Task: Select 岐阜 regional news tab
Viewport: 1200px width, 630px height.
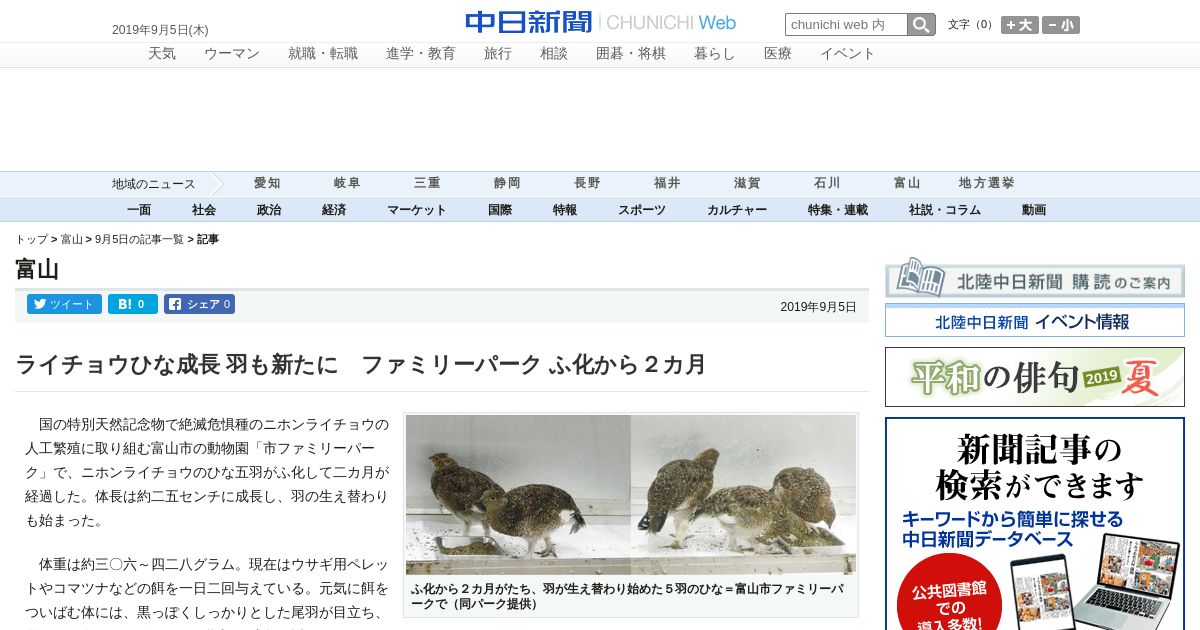Action: (x=347, y=183)
